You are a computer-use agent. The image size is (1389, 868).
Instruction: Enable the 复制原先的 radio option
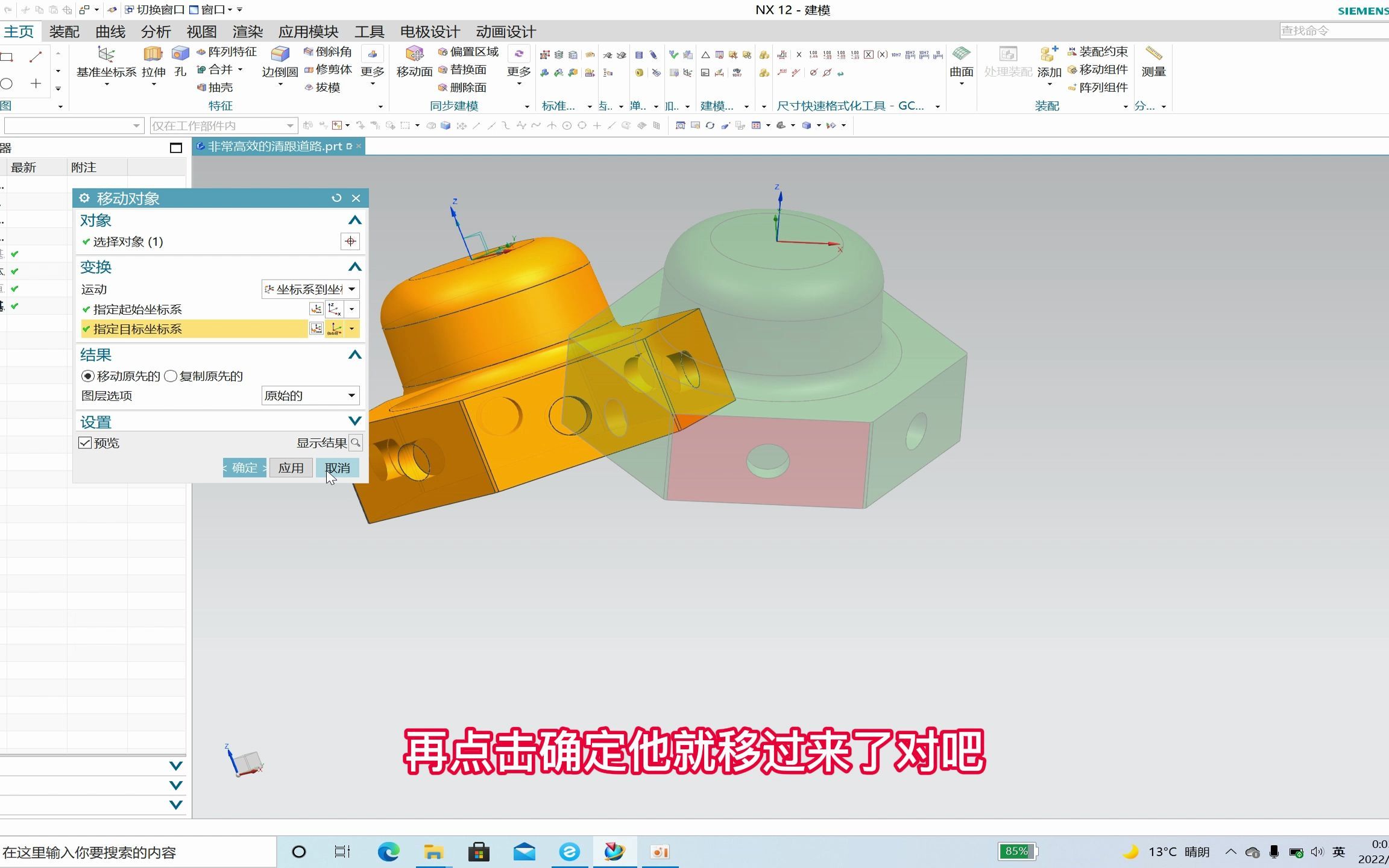tap(171, 376)
